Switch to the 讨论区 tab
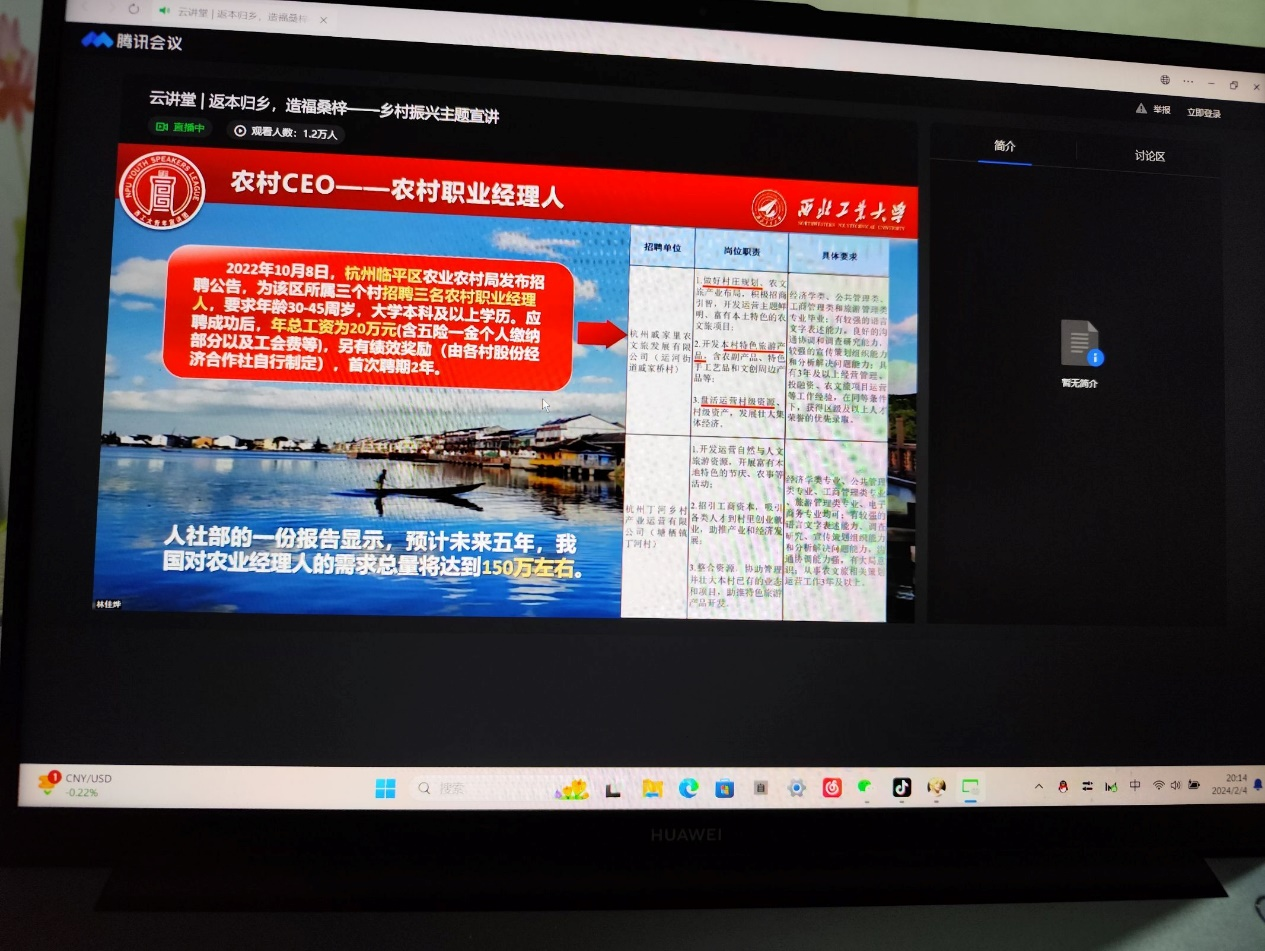1265x951 pixels. [1149, 156]
